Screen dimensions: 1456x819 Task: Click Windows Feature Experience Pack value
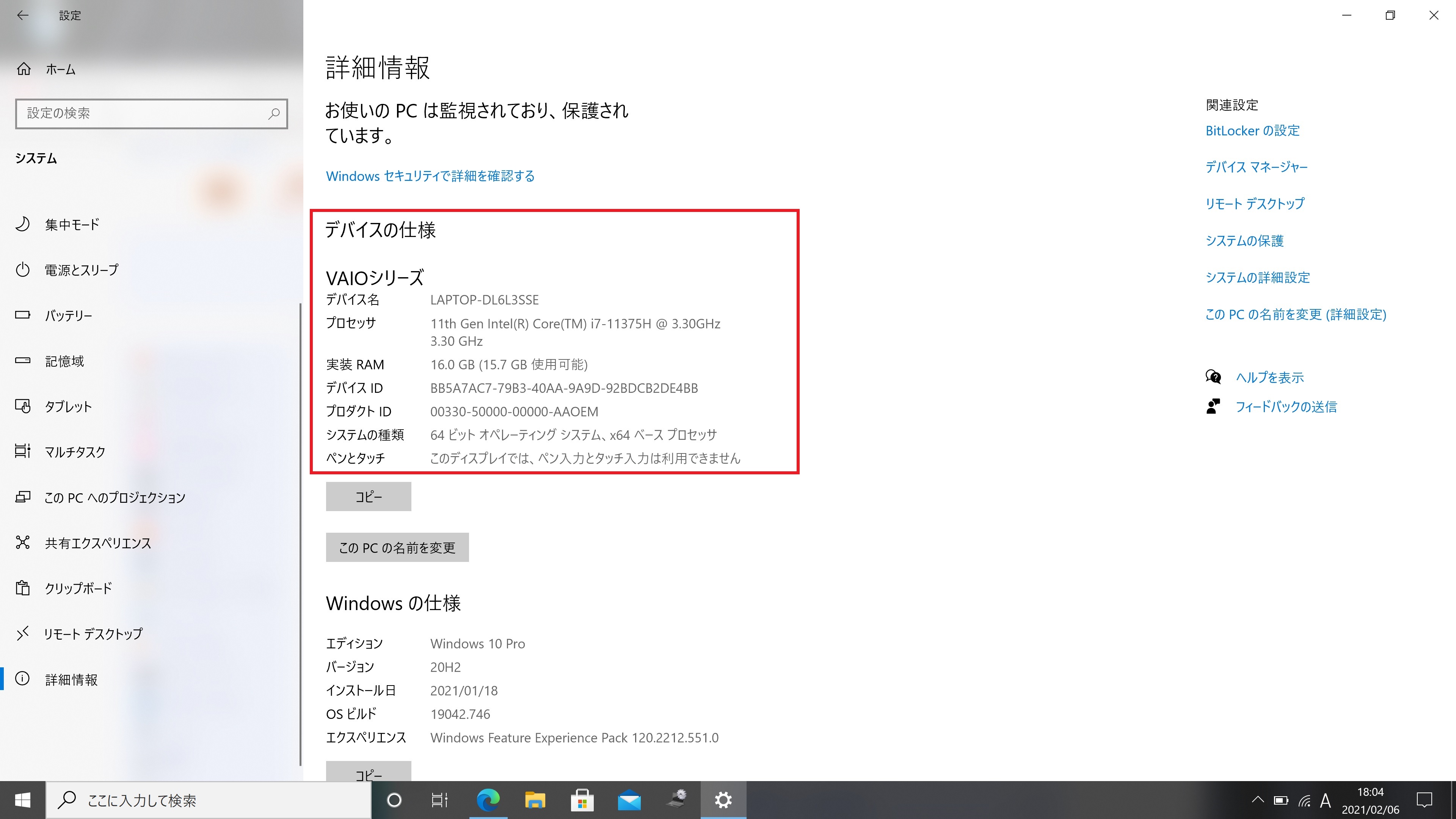pyautogui.click(x=574, y=737)
